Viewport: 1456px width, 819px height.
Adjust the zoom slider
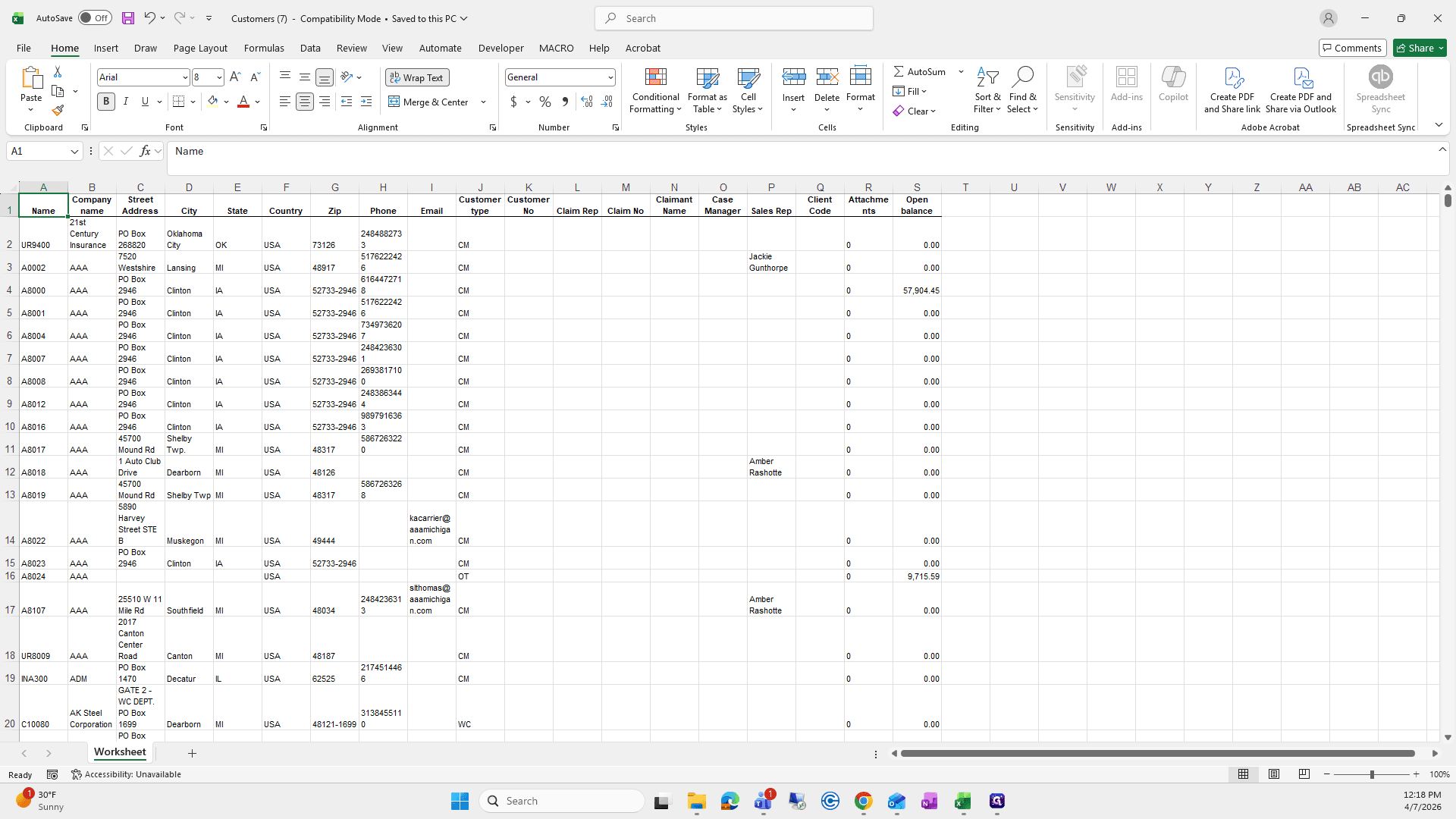point(1371,774)
